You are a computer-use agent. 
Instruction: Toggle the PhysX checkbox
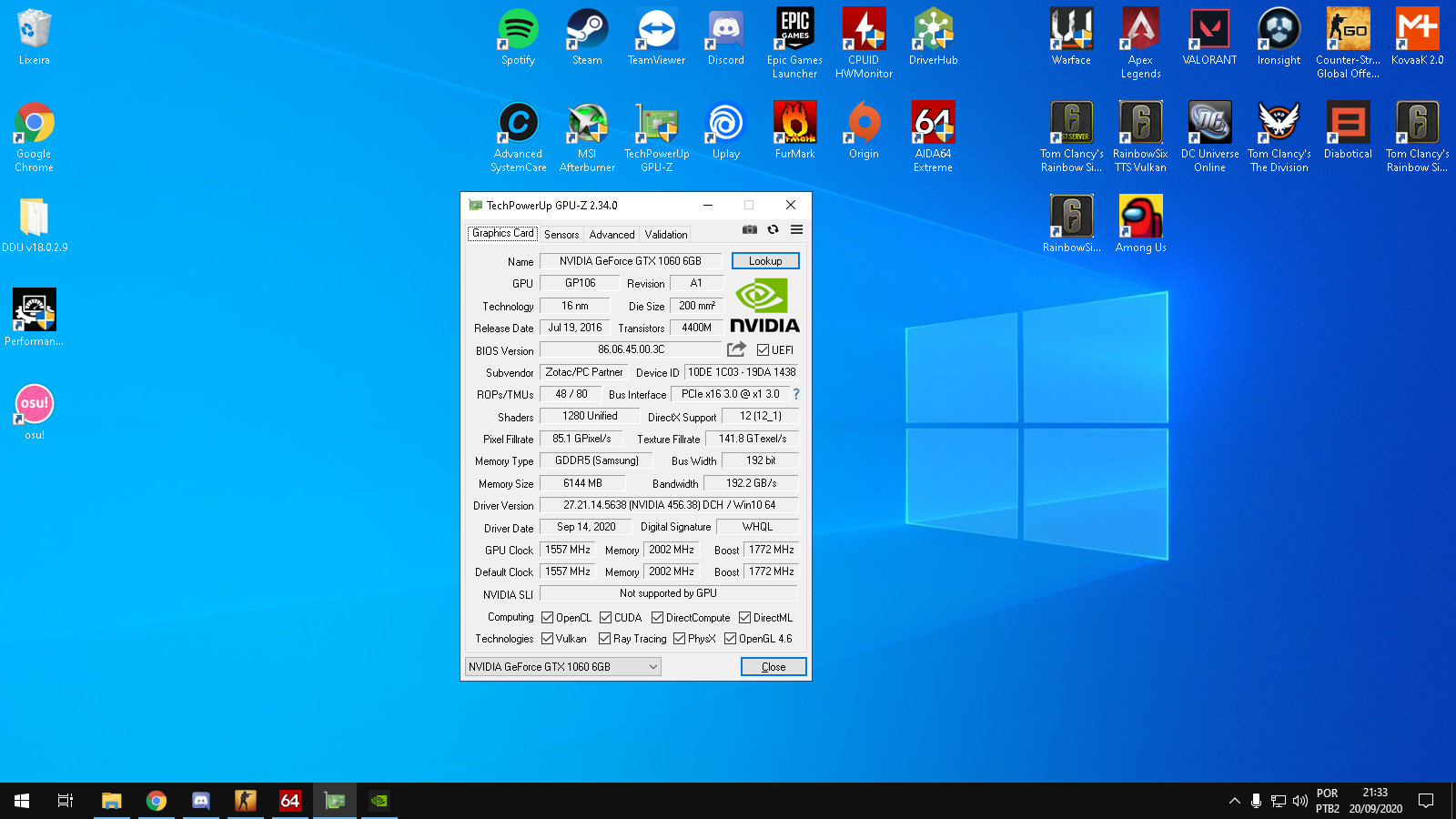tap(679, 638)
